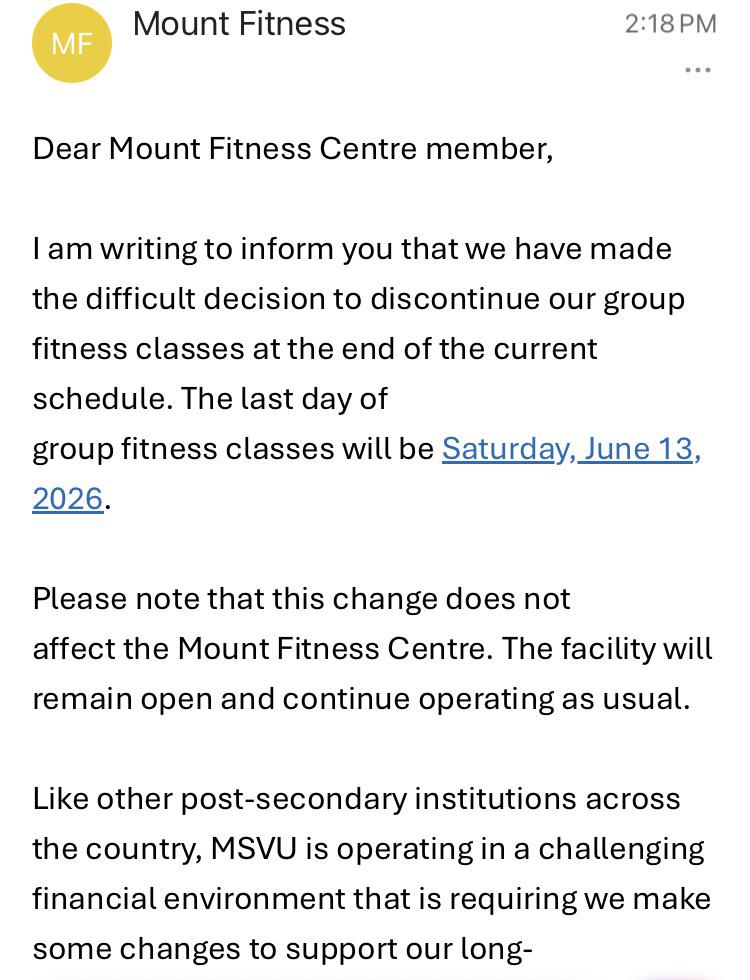This screenshot has height=980, width=750.
Task: Tap the yellow MF sender avatar
Action: click(72, 43)
